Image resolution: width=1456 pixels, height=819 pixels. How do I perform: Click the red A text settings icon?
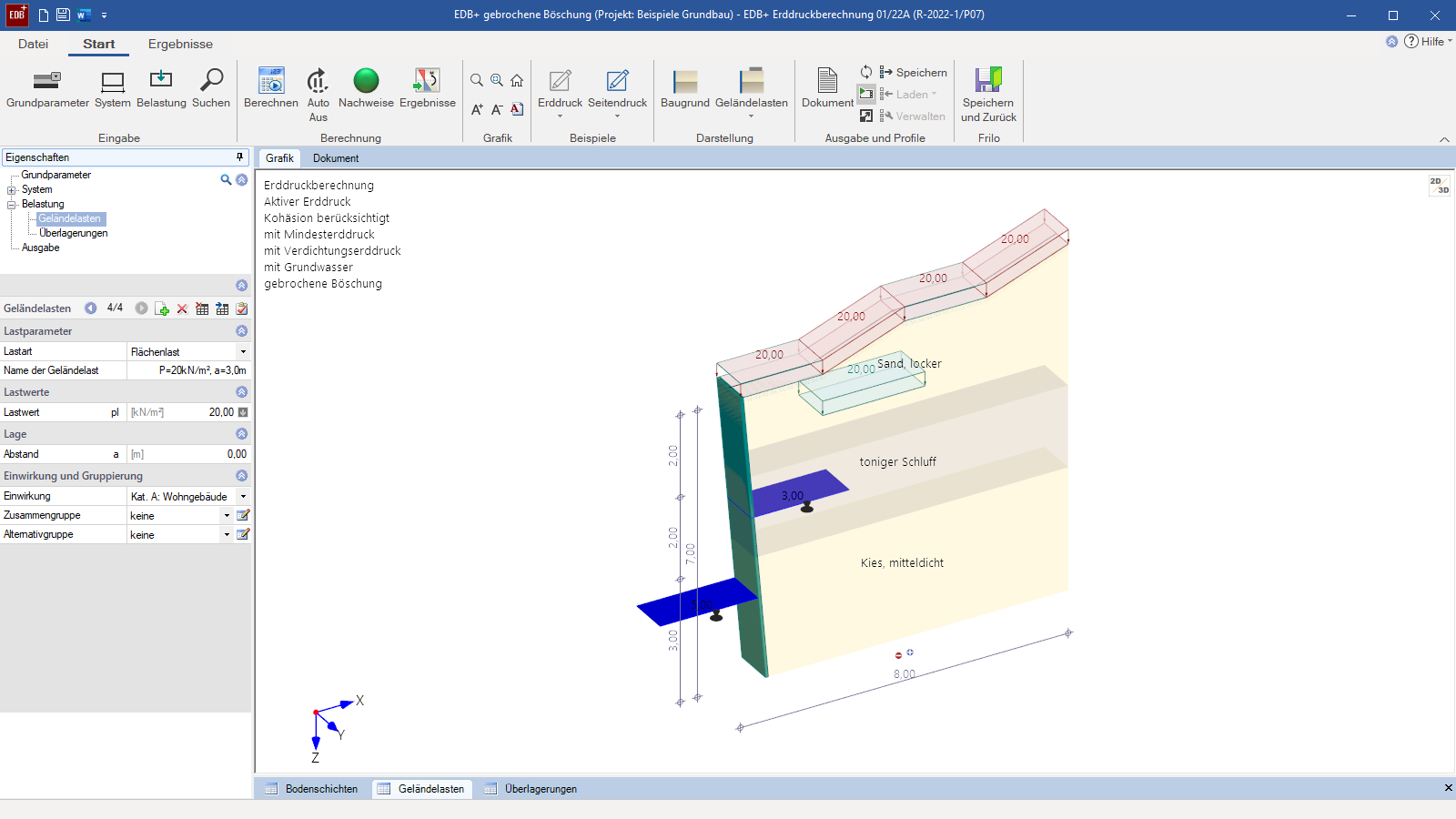pos(517,109)
